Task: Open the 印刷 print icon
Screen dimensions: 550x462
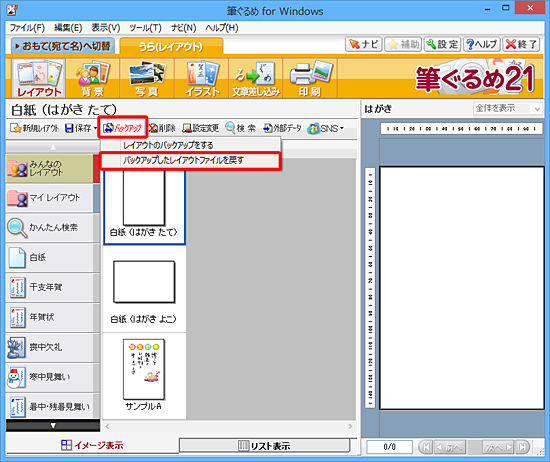Action: 310,78
